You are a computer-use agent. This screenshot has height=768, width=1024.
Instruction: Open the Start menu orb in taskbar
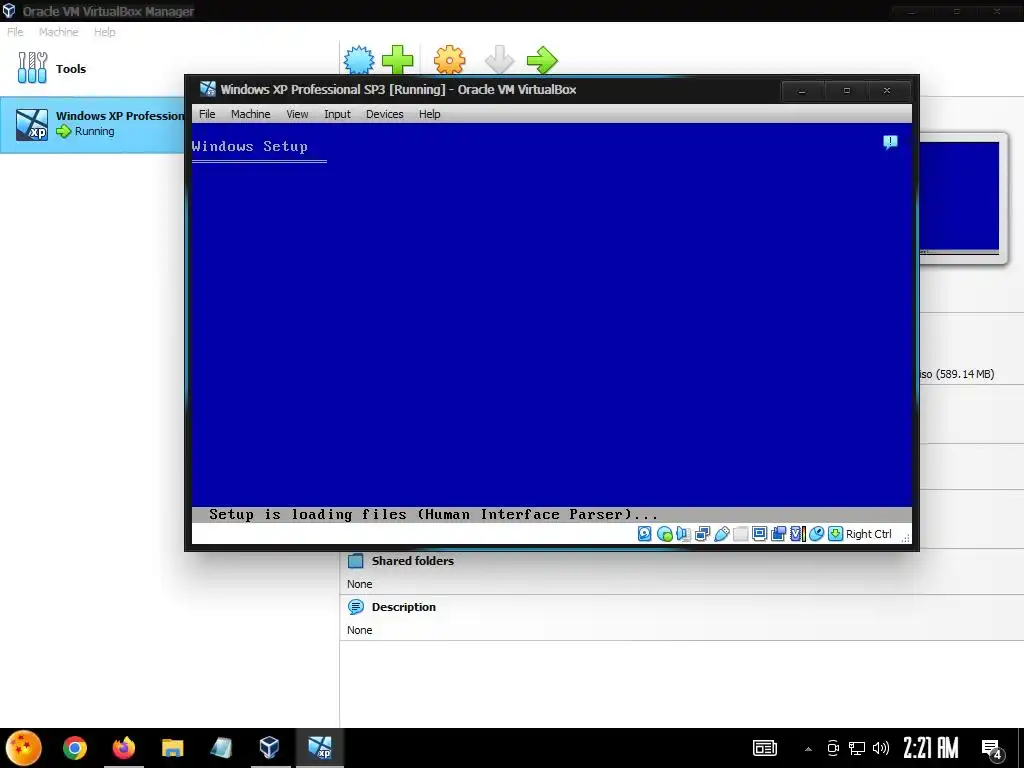coord(24,748)
